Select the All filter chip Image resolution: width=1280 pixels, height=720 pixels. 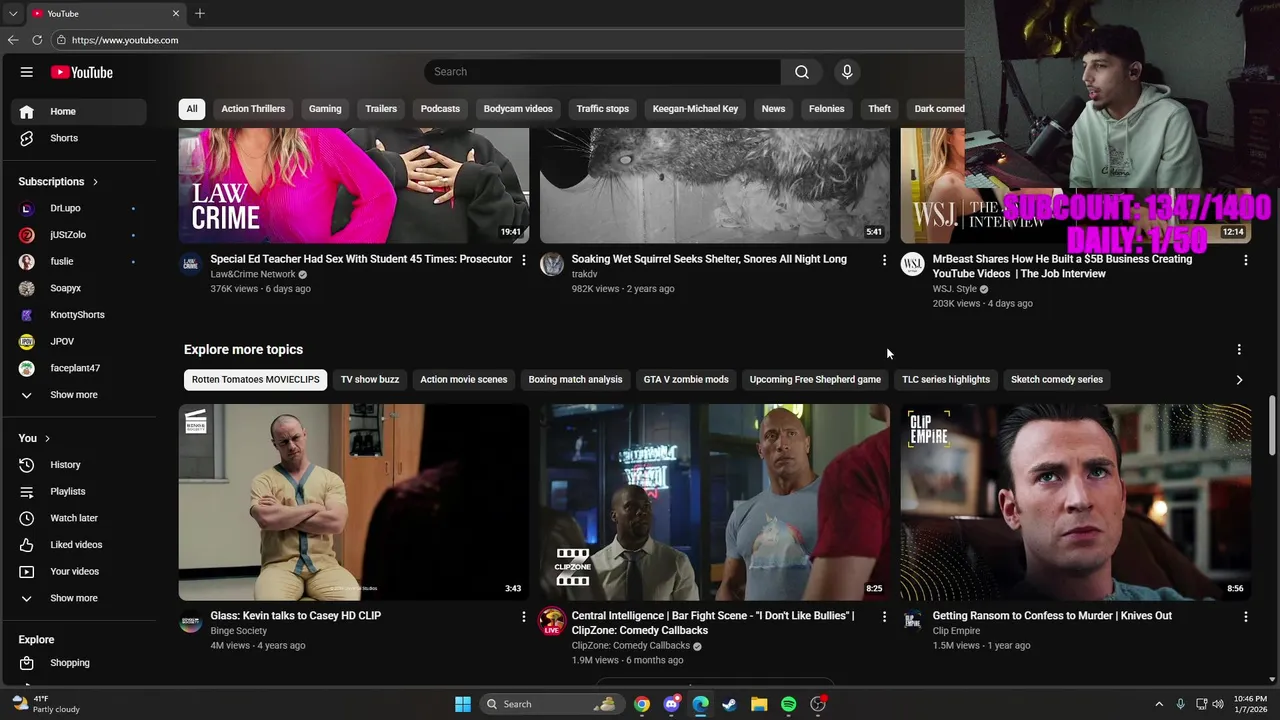[x=192, y=109]
